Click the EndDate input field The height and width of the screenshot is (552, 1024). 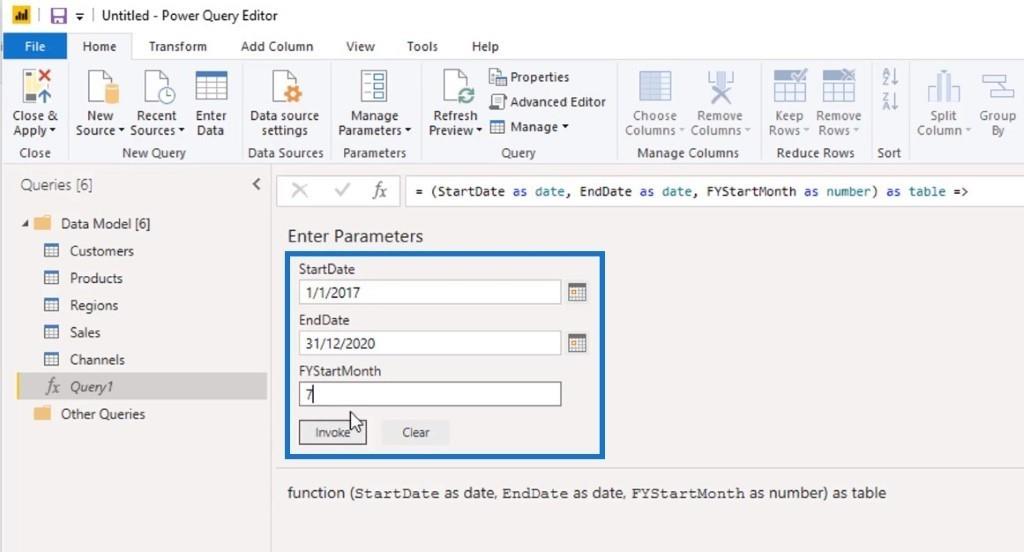coord(430,343)
